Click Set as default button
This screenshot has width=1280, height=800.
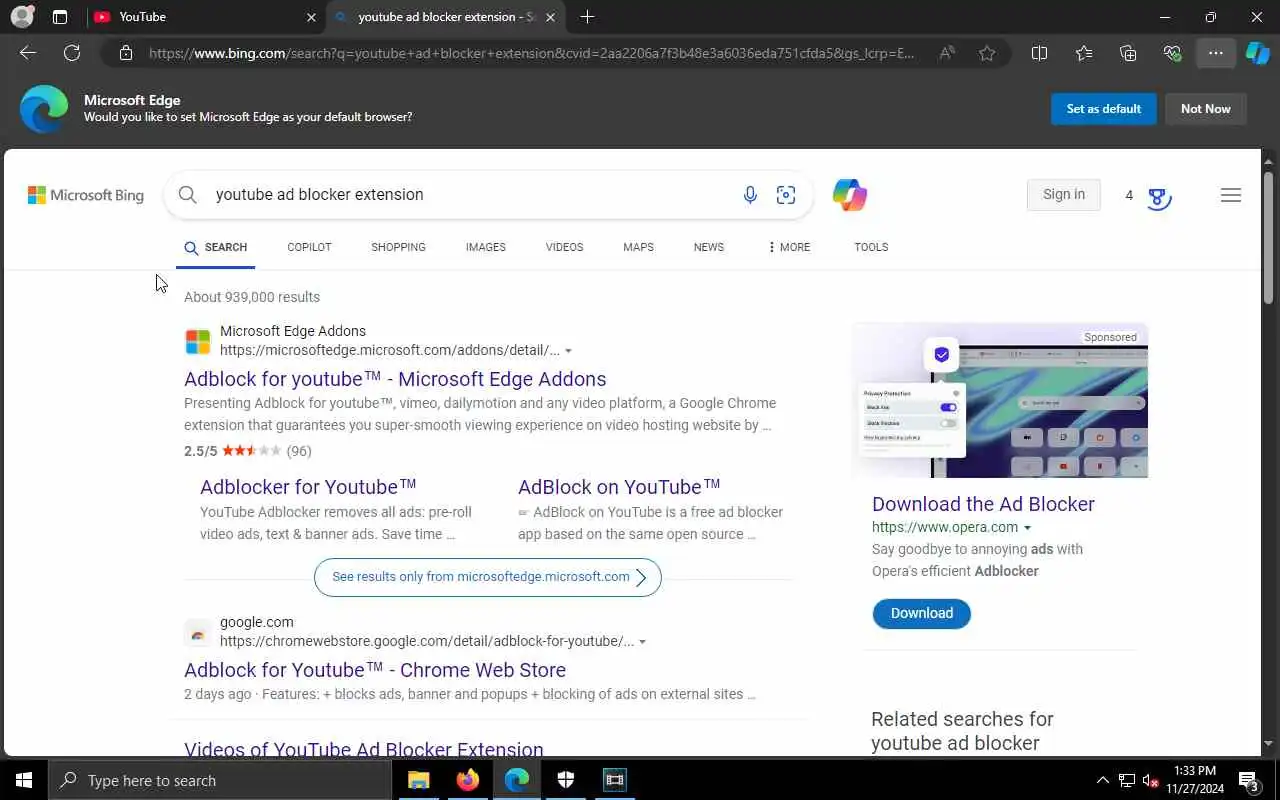[x=1104, y=109]
